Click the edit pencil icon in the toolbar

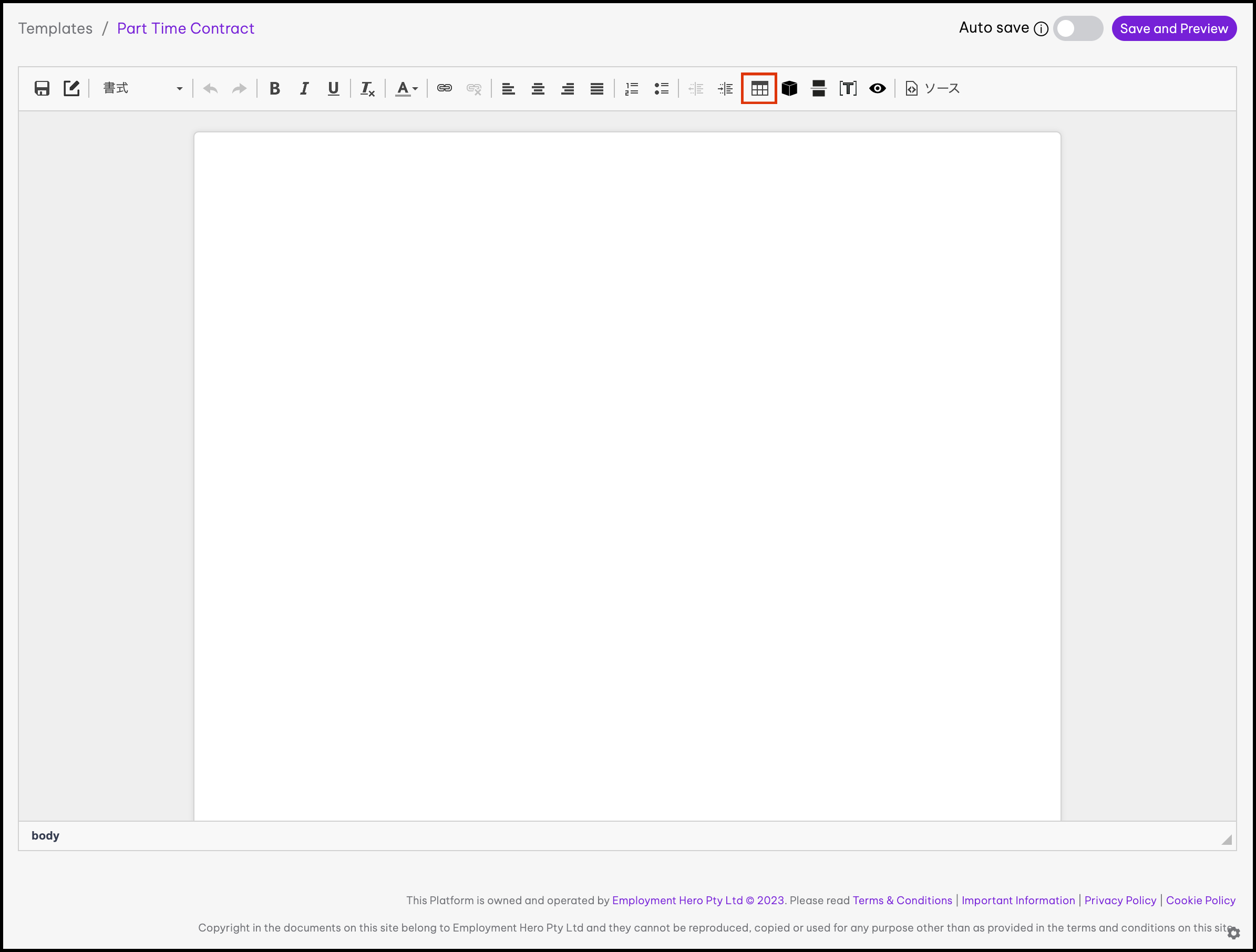71,89
